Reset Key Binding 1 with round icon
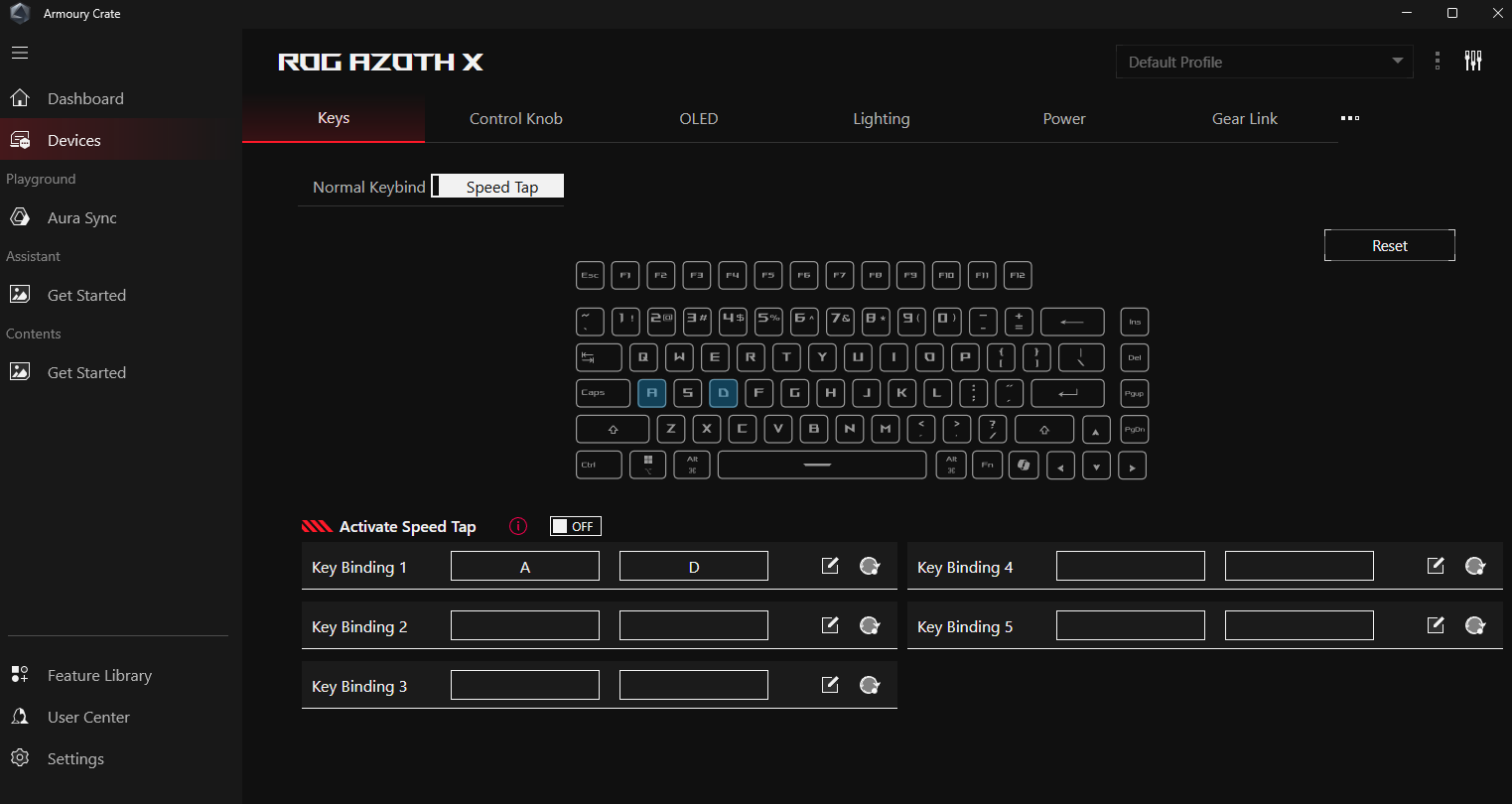This screenshot has height=804, width=1512. [870, 566]
